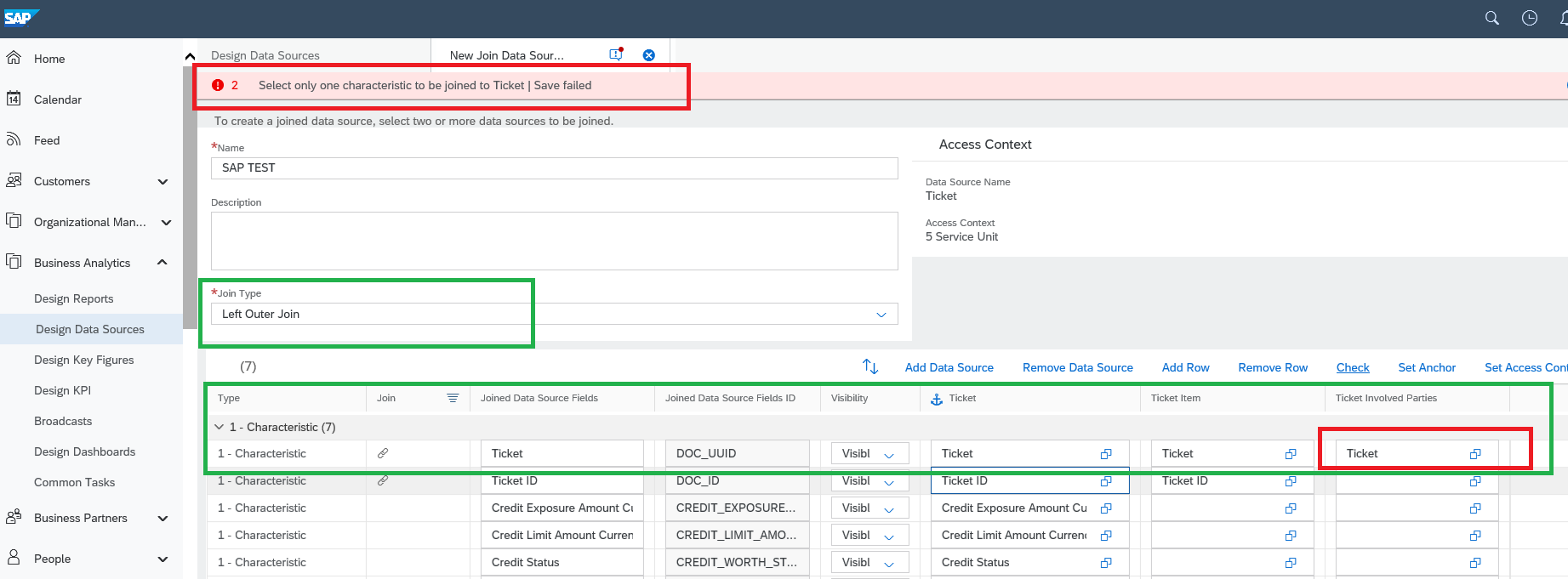Open the search magnifier in header

point(1491,18)
